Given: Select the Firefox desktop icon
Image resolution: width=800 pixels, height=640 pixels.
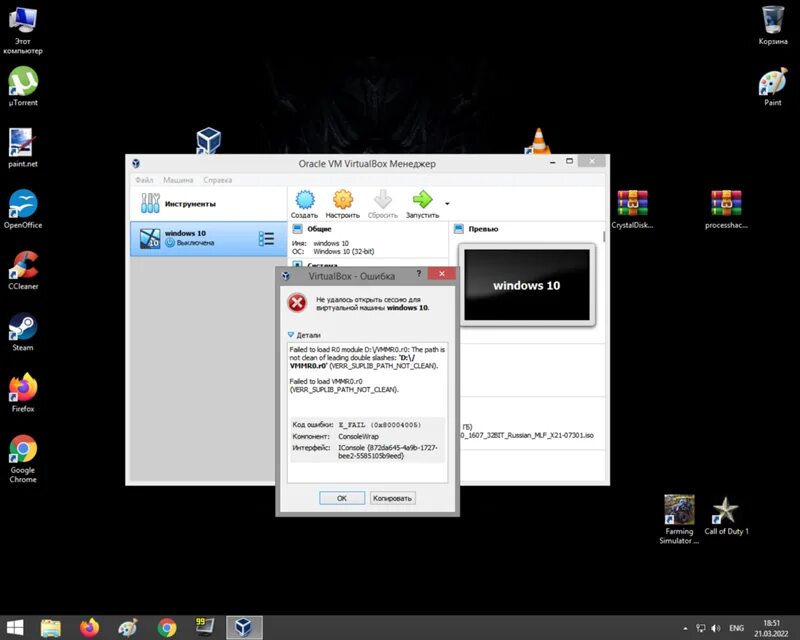Looking at the screenshot, I should [22, 392].
